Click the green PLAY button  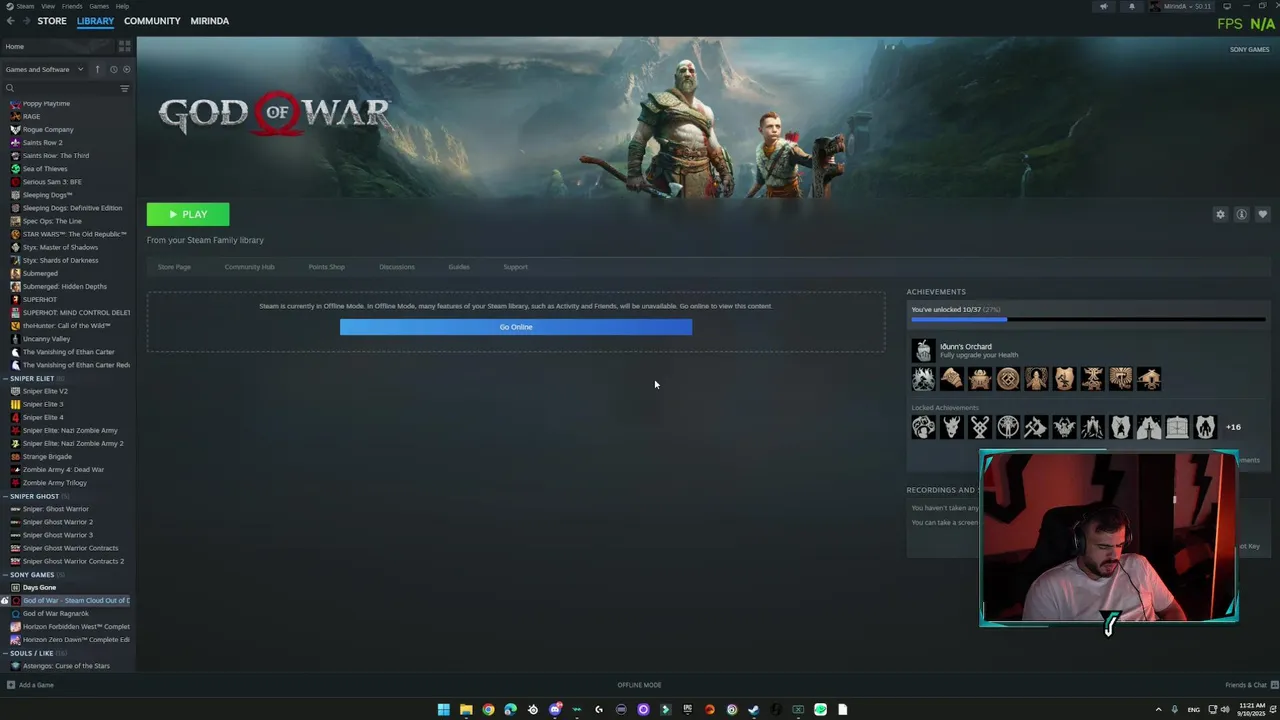(188, 214)
